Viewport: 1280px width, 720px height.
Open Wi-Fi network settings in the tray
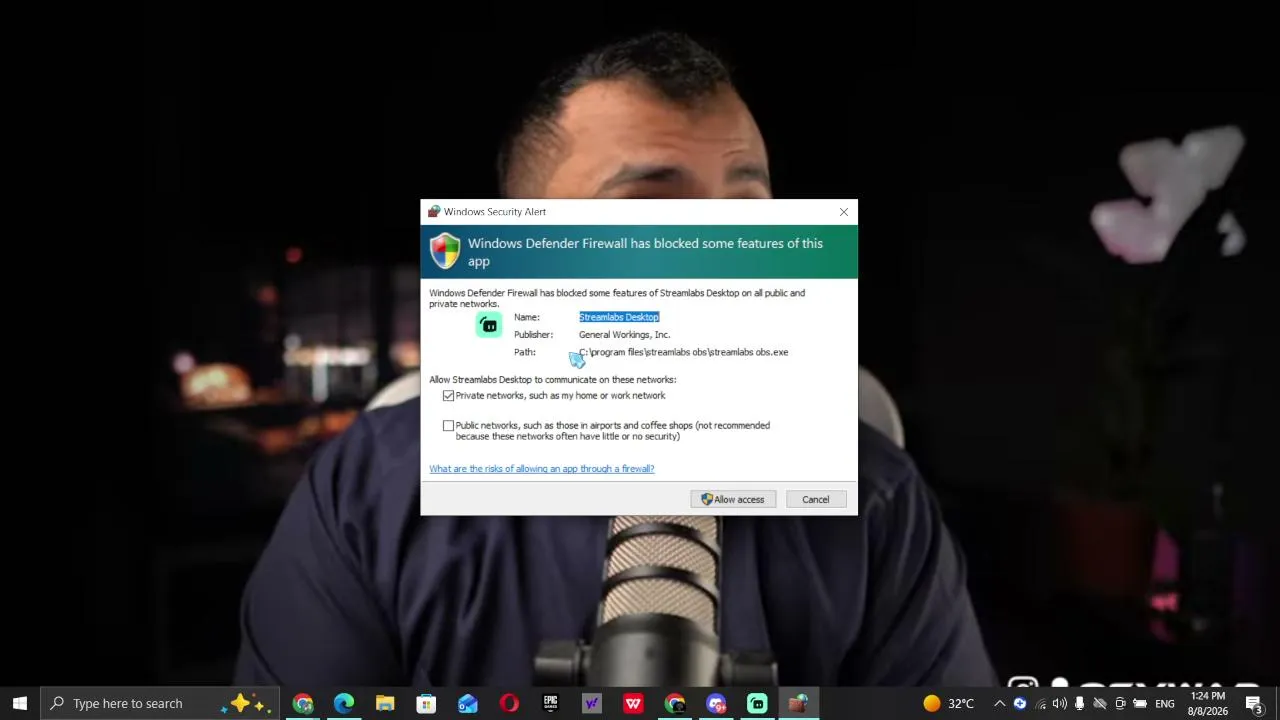click(1040, 704)
